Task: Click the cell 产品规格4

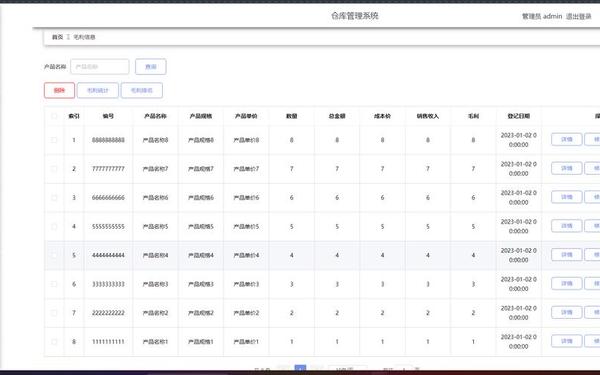Action: (x=201, y=255)
